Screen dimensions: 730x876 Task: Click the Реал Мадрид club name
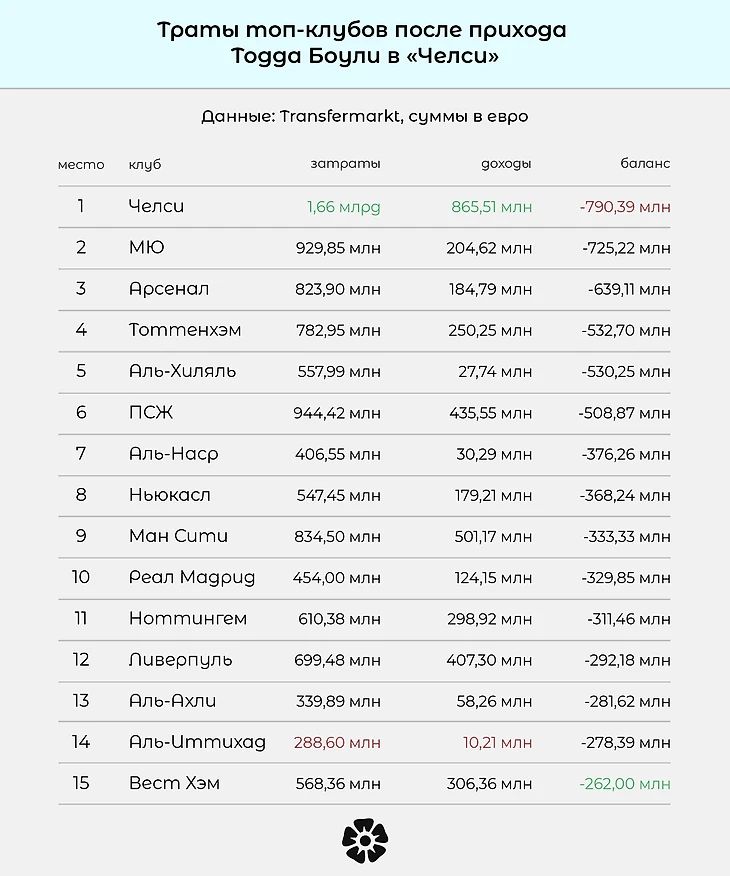click(x=192, y=577)
